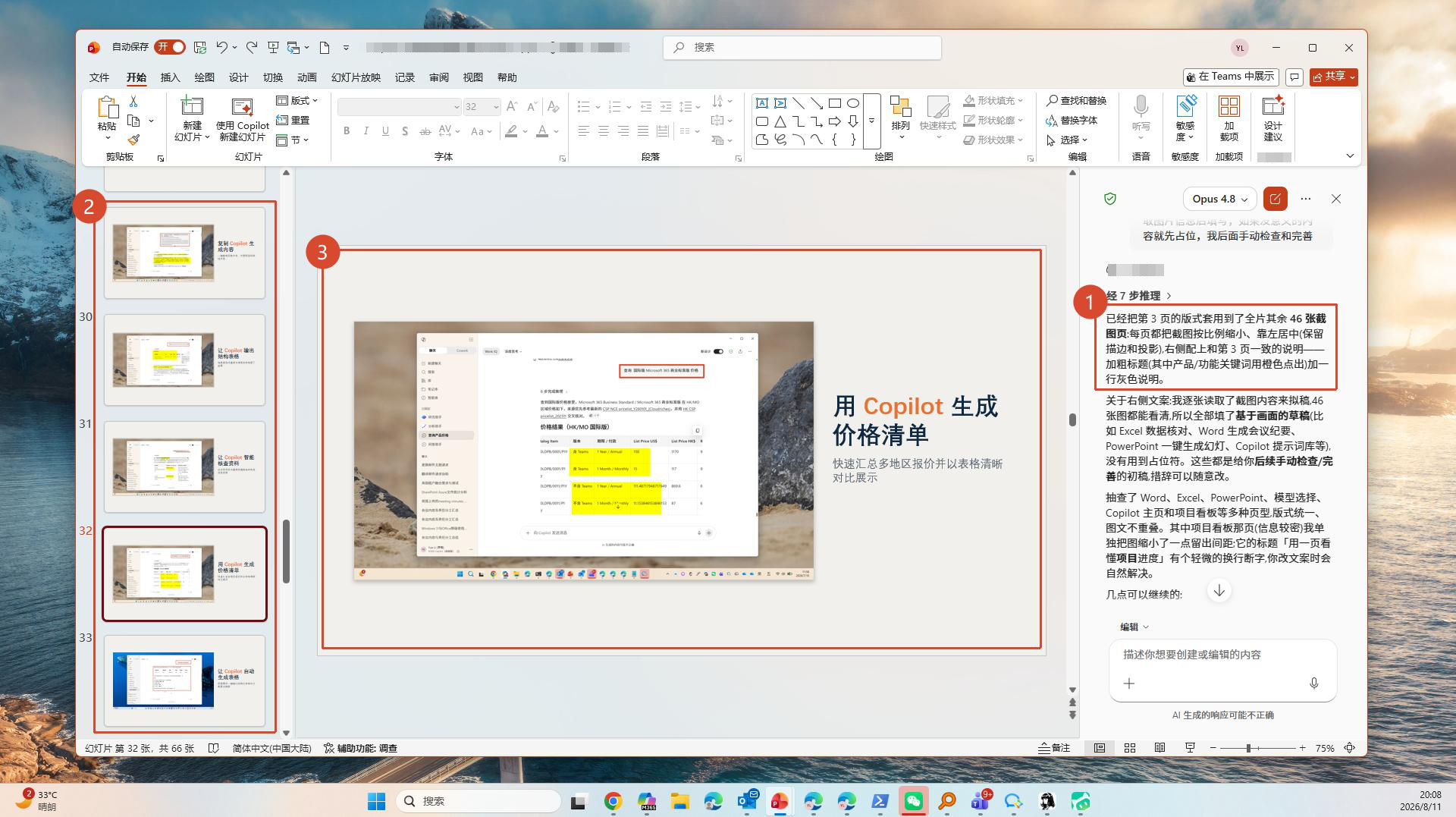Click the microphone in the Copilot input box
This screenshot has width=1456, height=817.
coord(1314,683)
